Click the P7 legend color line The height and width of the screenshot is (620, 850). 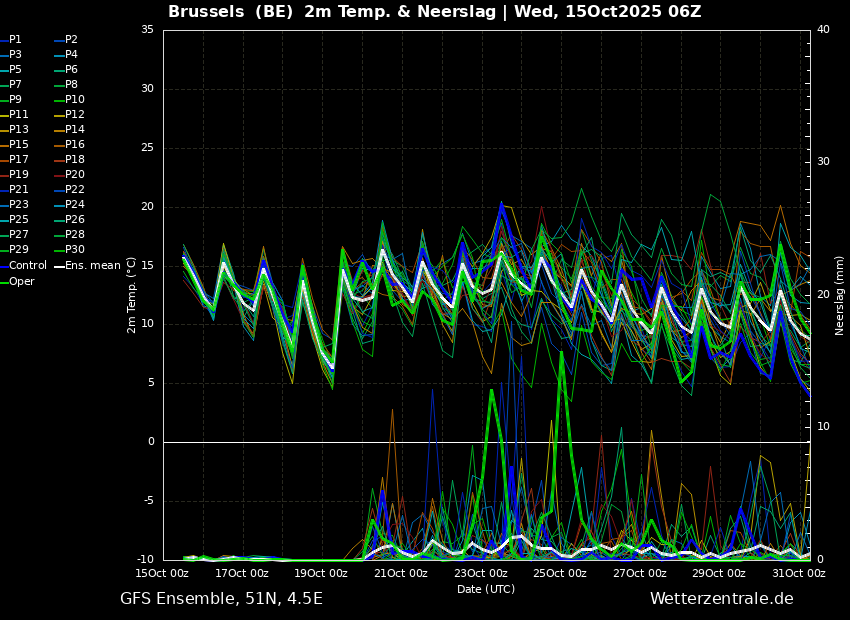(x=4, y=85)
